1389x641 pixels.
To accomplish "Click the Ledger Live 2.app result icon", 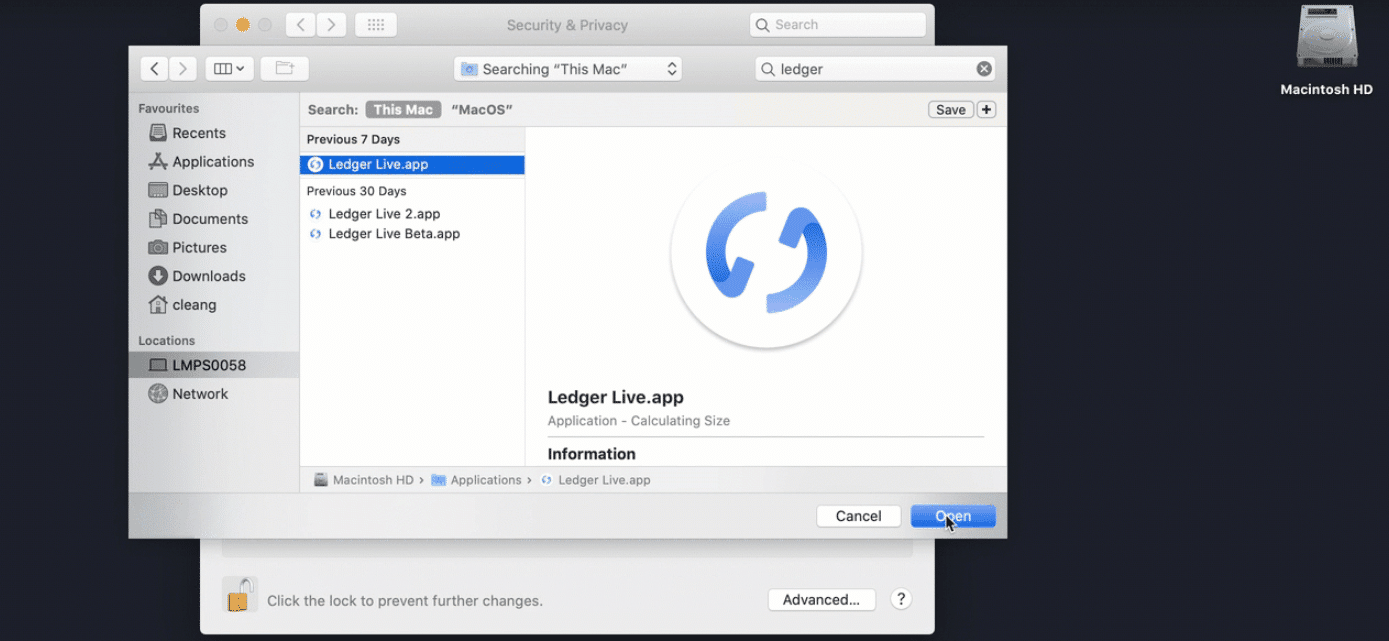I will (315, 214).
